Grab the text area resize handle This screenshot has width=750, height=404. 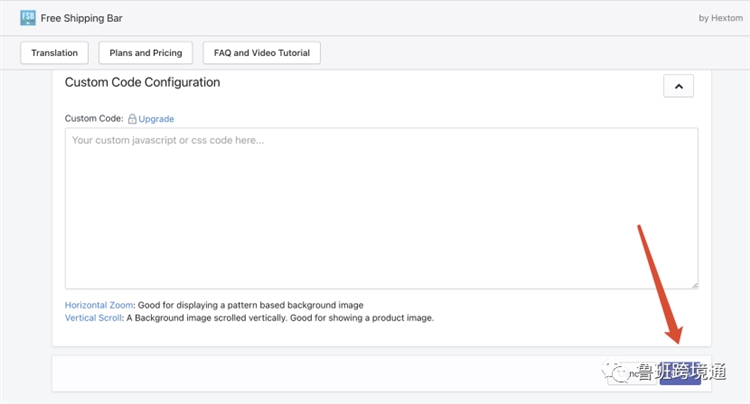coord(693,285)
